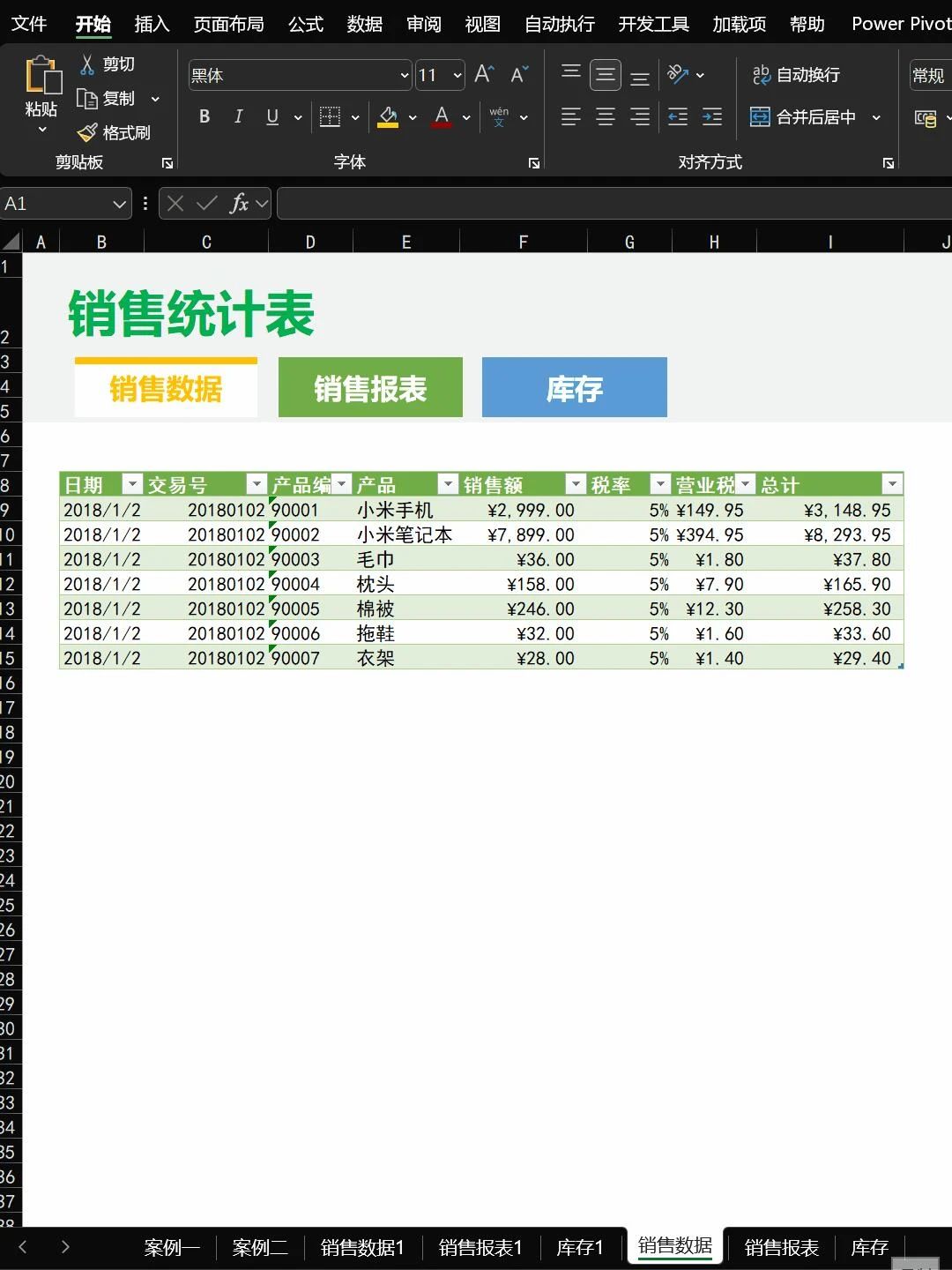
Task: Align text to top
Action: [x=571, y=74]
